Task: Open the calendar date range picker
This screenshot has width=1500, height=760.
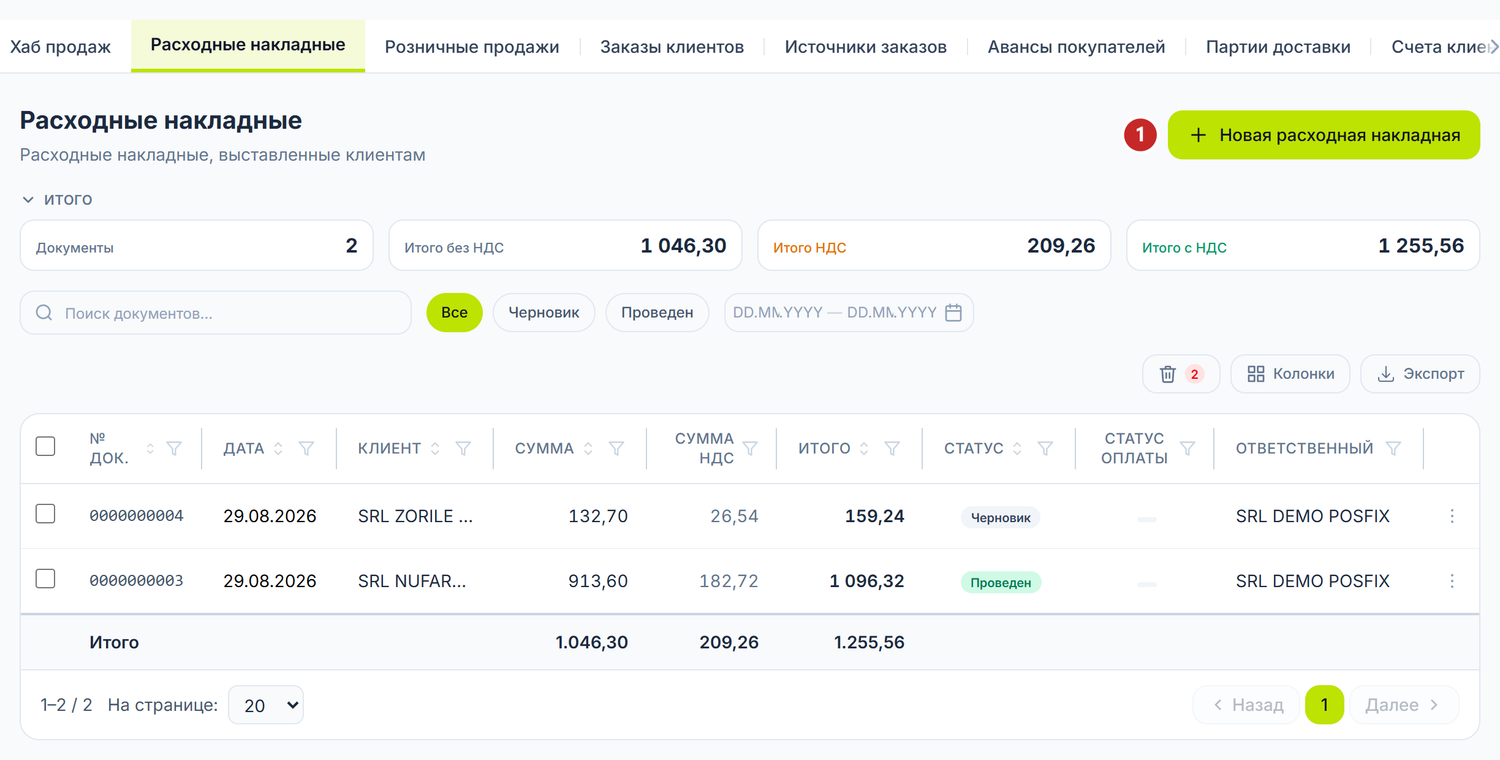Action: 953,313
